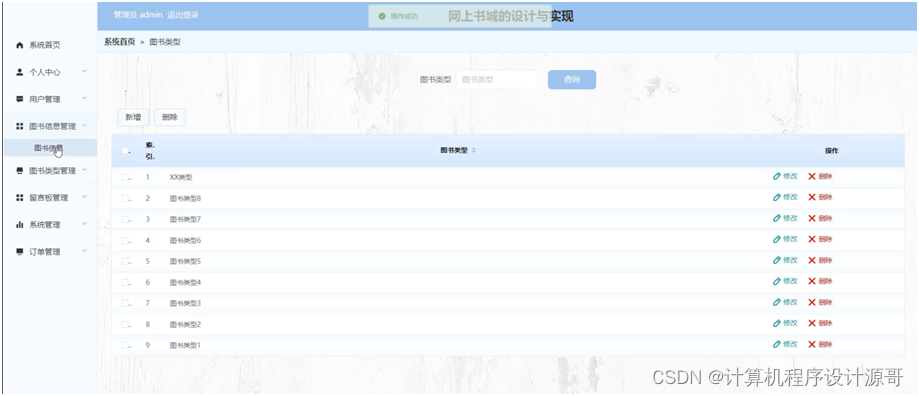The width and height of the screenshot is (919, 396).
Task: Expand the 个人中心 chevron
Action: click(x=84, y=71)
